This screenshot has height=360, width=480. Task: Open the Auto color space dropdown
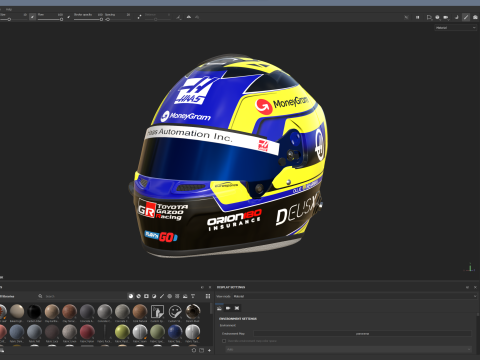coord(348,349)
